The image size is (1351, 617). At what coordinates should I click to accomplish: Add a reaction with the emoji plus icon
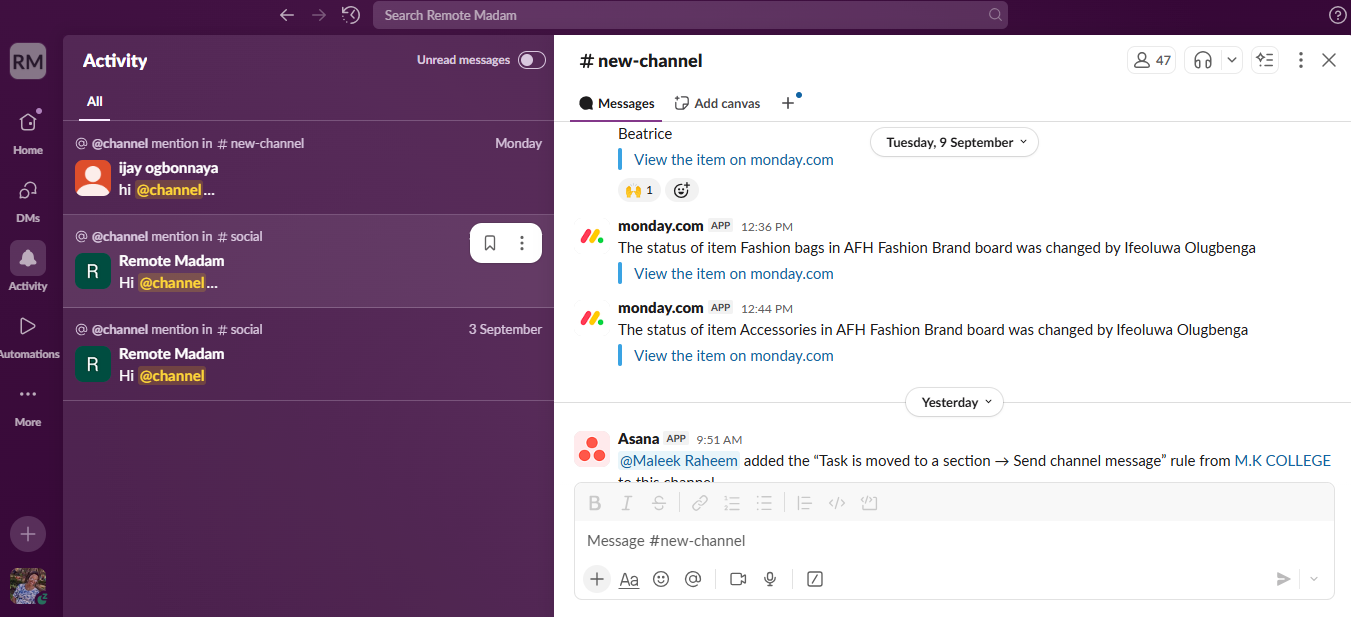pyautogui.click(x=681, y=190)
